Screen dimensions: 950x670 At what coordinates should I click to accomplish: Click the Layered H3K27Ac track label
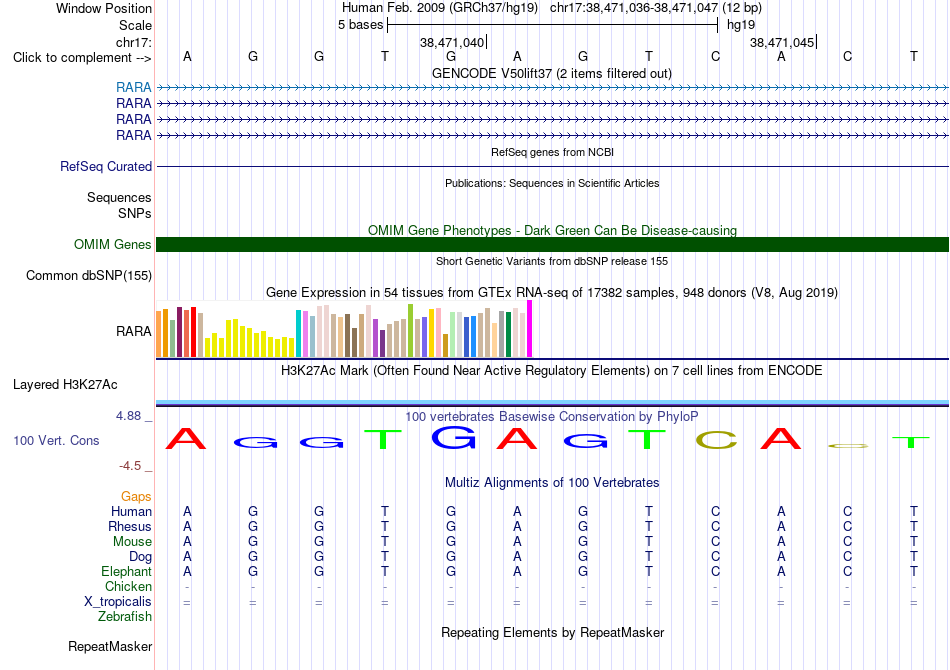coord(65,385)
